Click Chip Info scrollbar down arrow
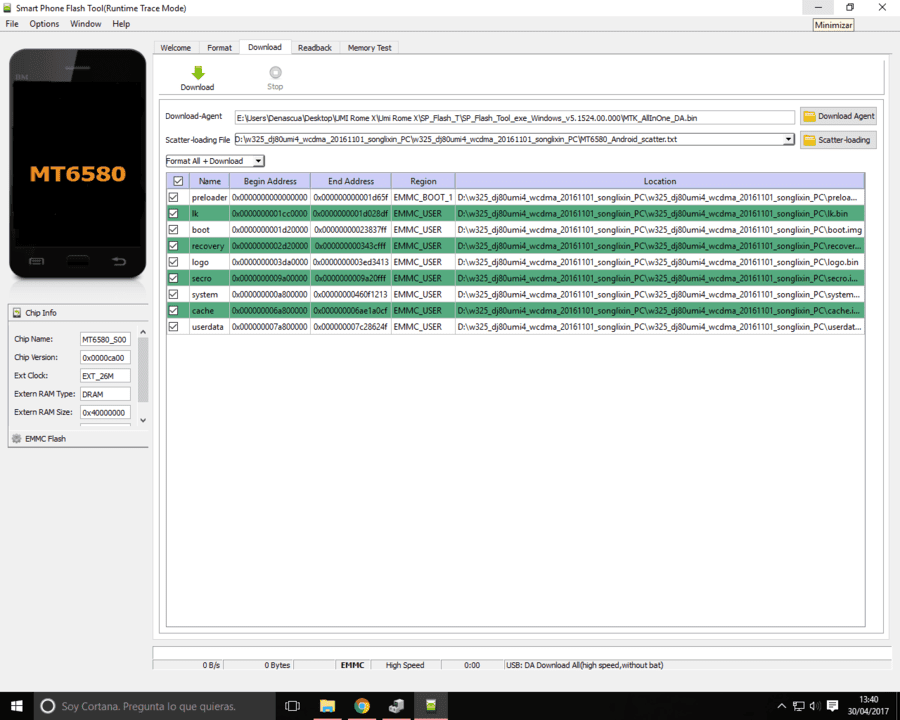The image size is (900, 720). pos(143,420)
